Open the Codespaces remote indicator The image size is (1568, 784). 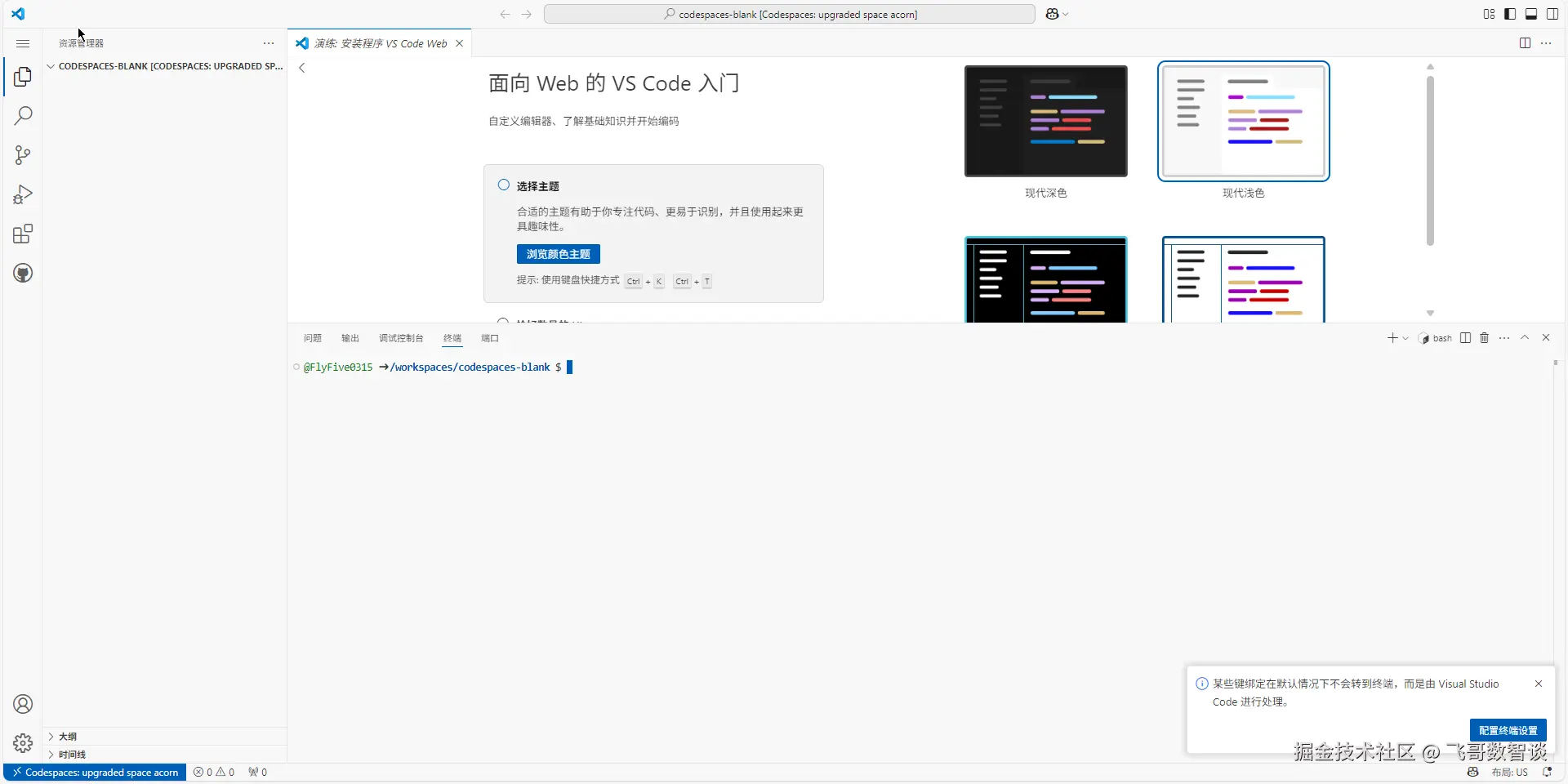(95, 772)
